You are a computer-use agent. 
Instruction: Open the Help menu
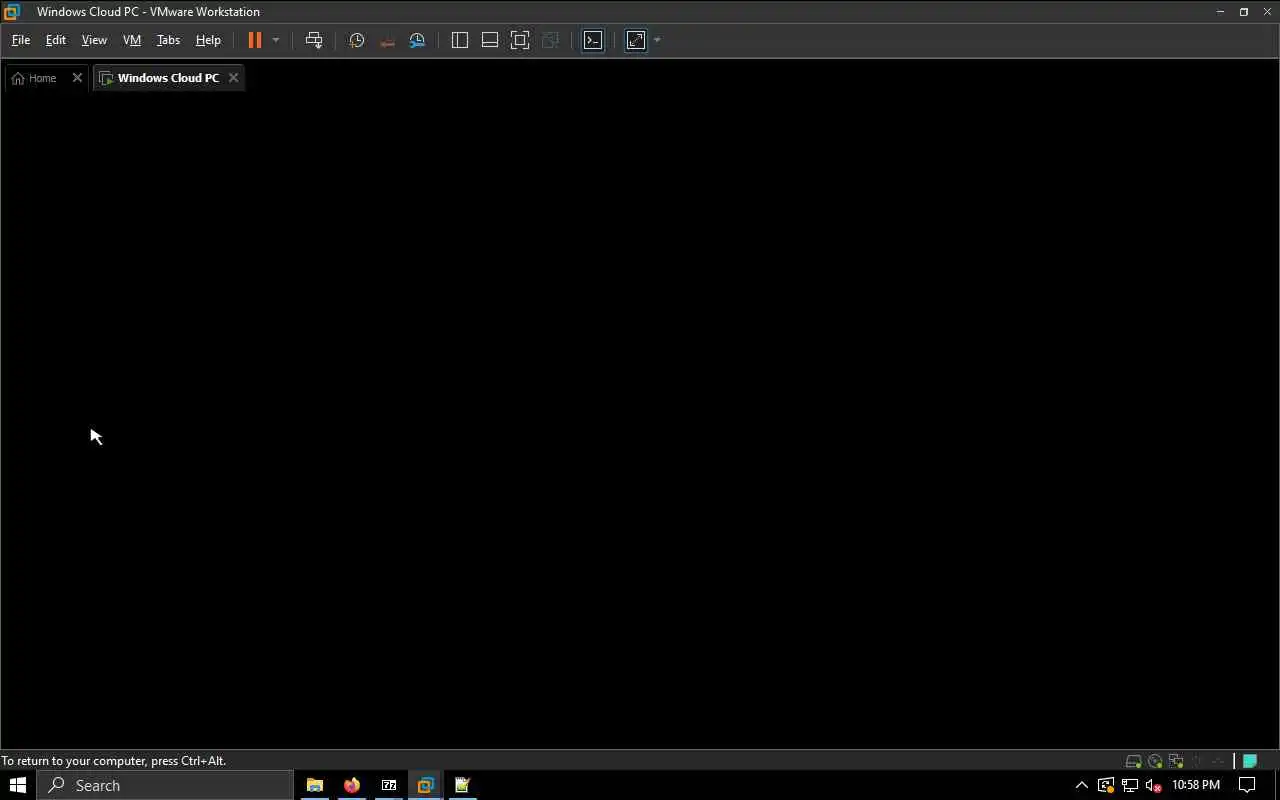pos(208,40)
